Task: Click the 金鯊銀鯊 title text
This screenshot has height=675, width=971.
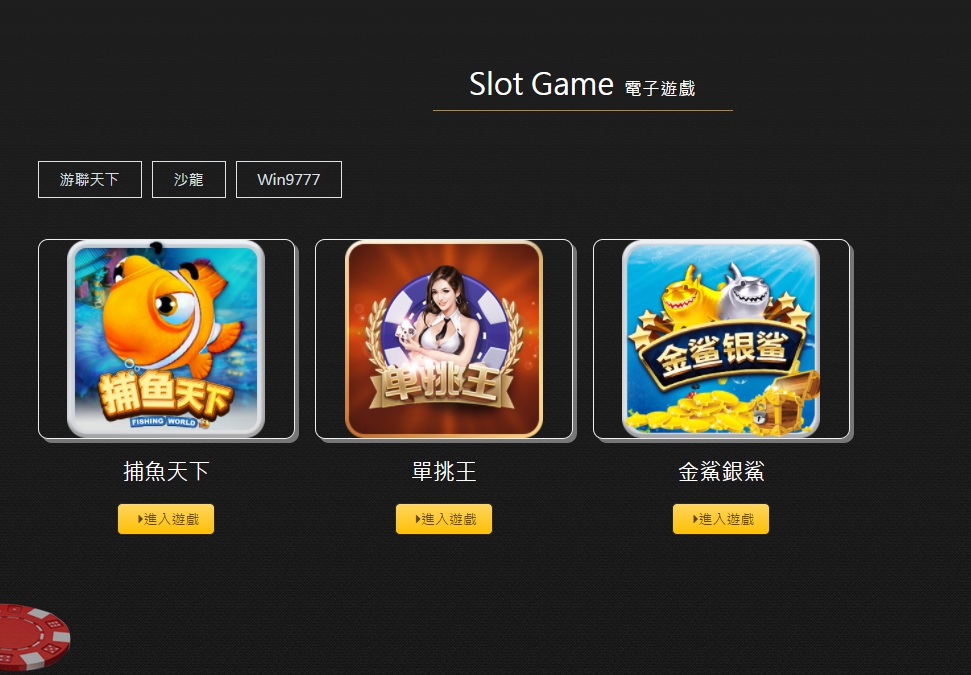Action: click(721, 472)
